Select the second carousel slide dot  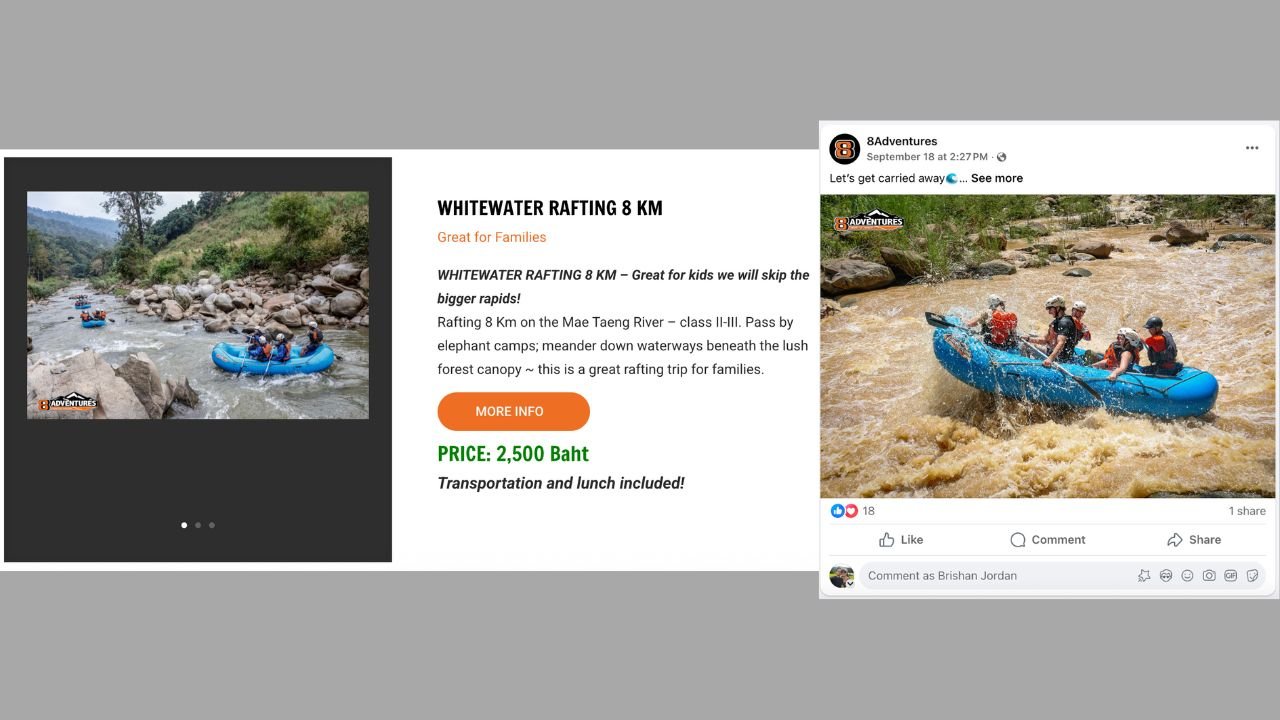[x=198, y=525]
